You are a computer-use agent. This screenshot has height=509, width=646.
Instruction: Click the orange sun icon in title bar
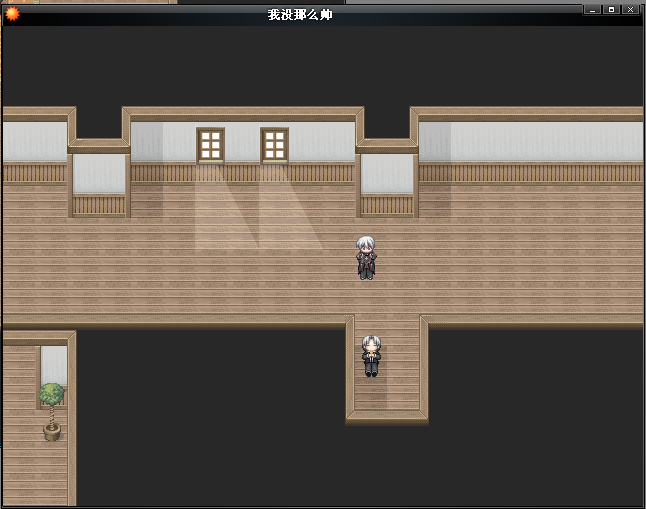click(x=12, y=14)
